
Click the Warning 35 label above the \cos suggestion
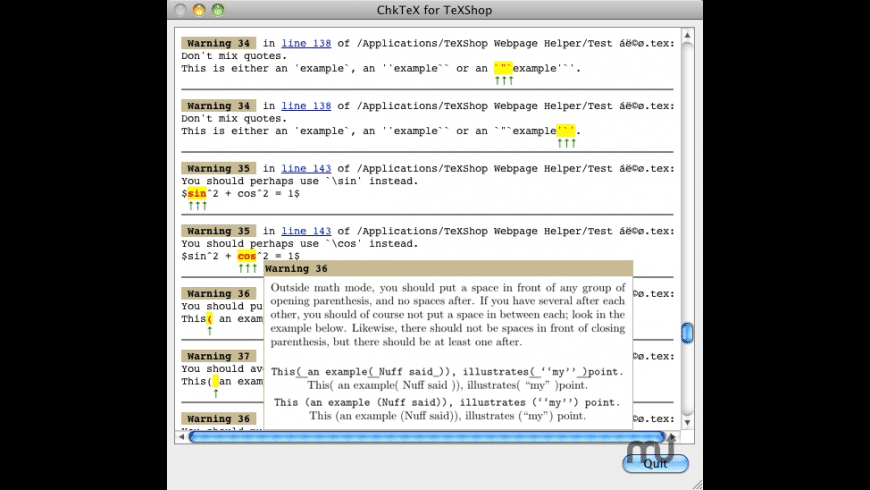click(x=219, y=231)
